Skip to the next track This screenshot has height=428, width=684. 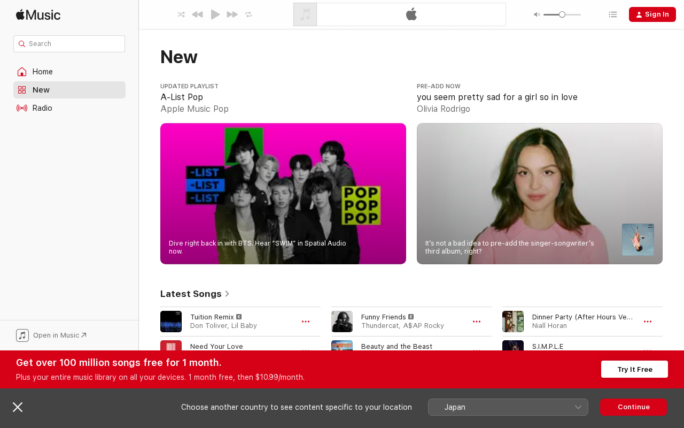click(x=232, y=14)
